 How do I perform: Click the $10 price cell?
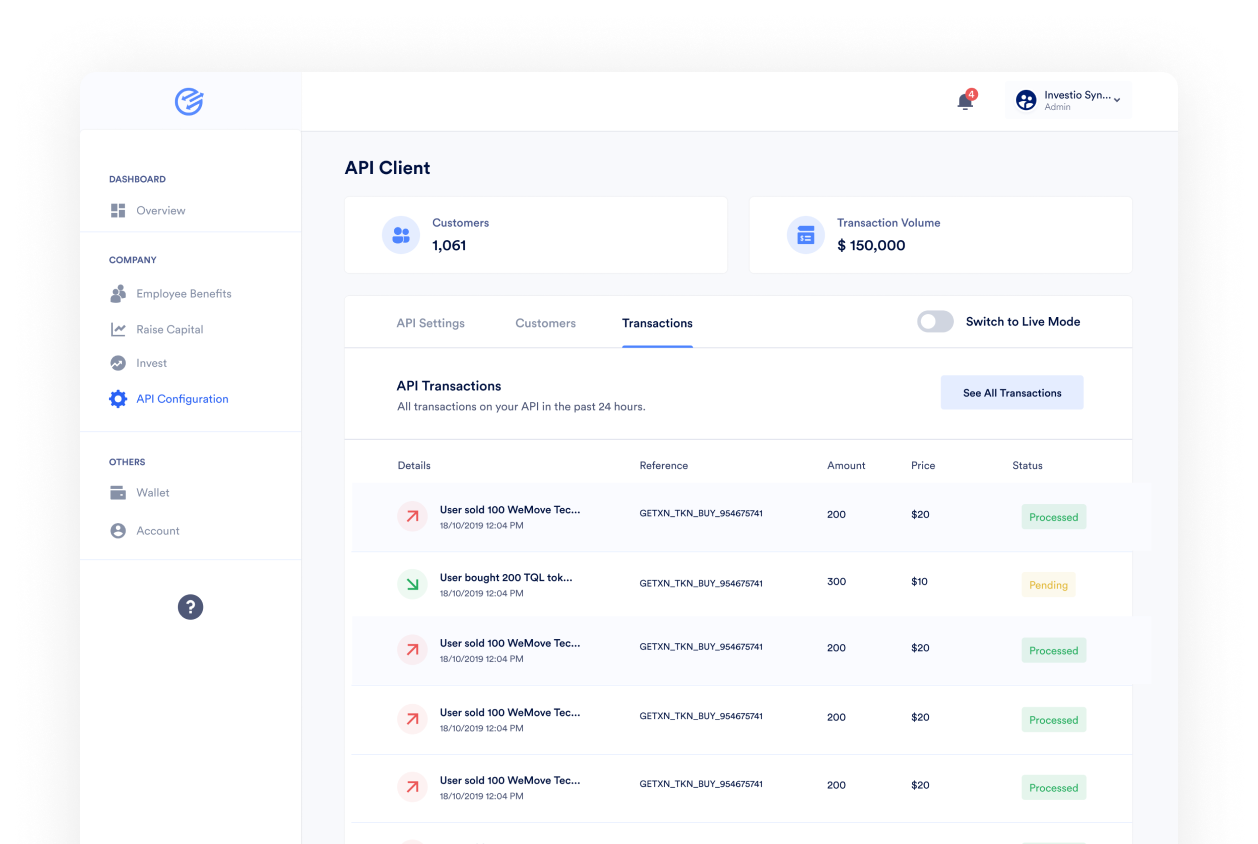coord(920,581)
